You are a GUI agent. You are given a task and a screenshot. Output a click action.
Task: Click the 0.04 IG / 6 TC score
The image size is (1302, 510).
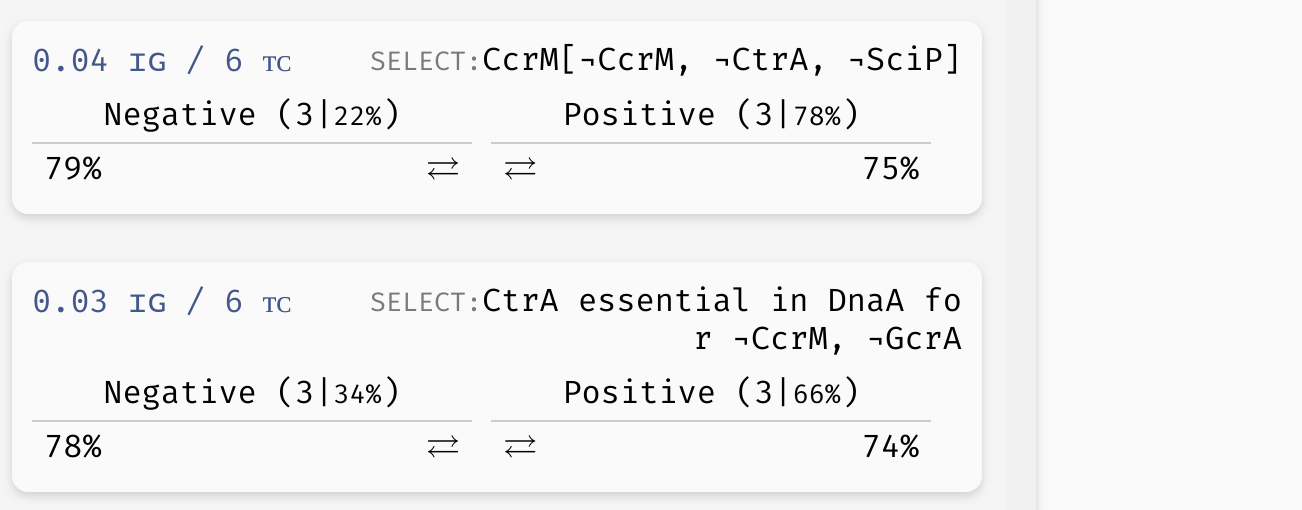pos(162,62)
